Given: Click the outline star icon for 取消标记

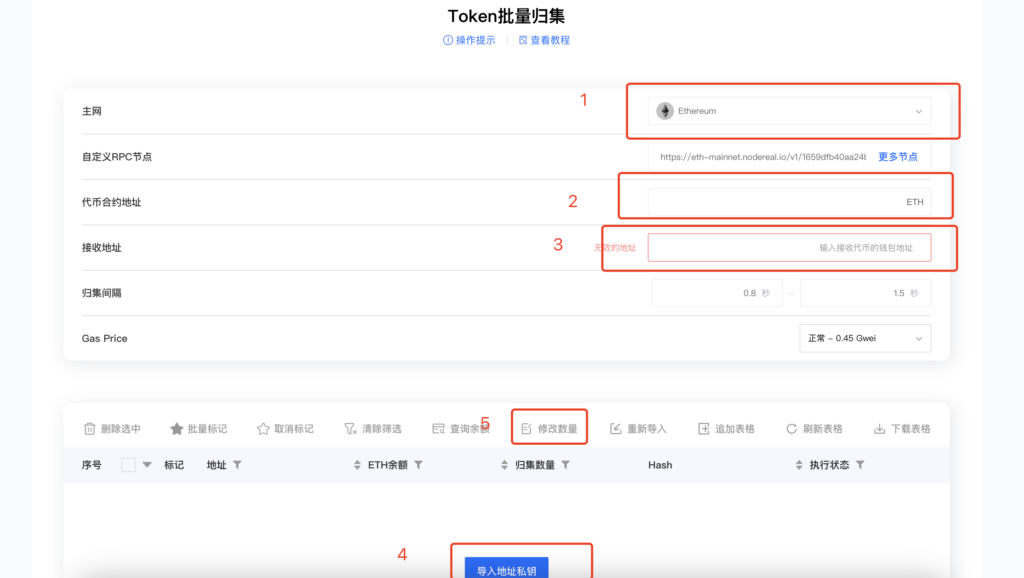Looking at the screenshot, I should [263, 428].
